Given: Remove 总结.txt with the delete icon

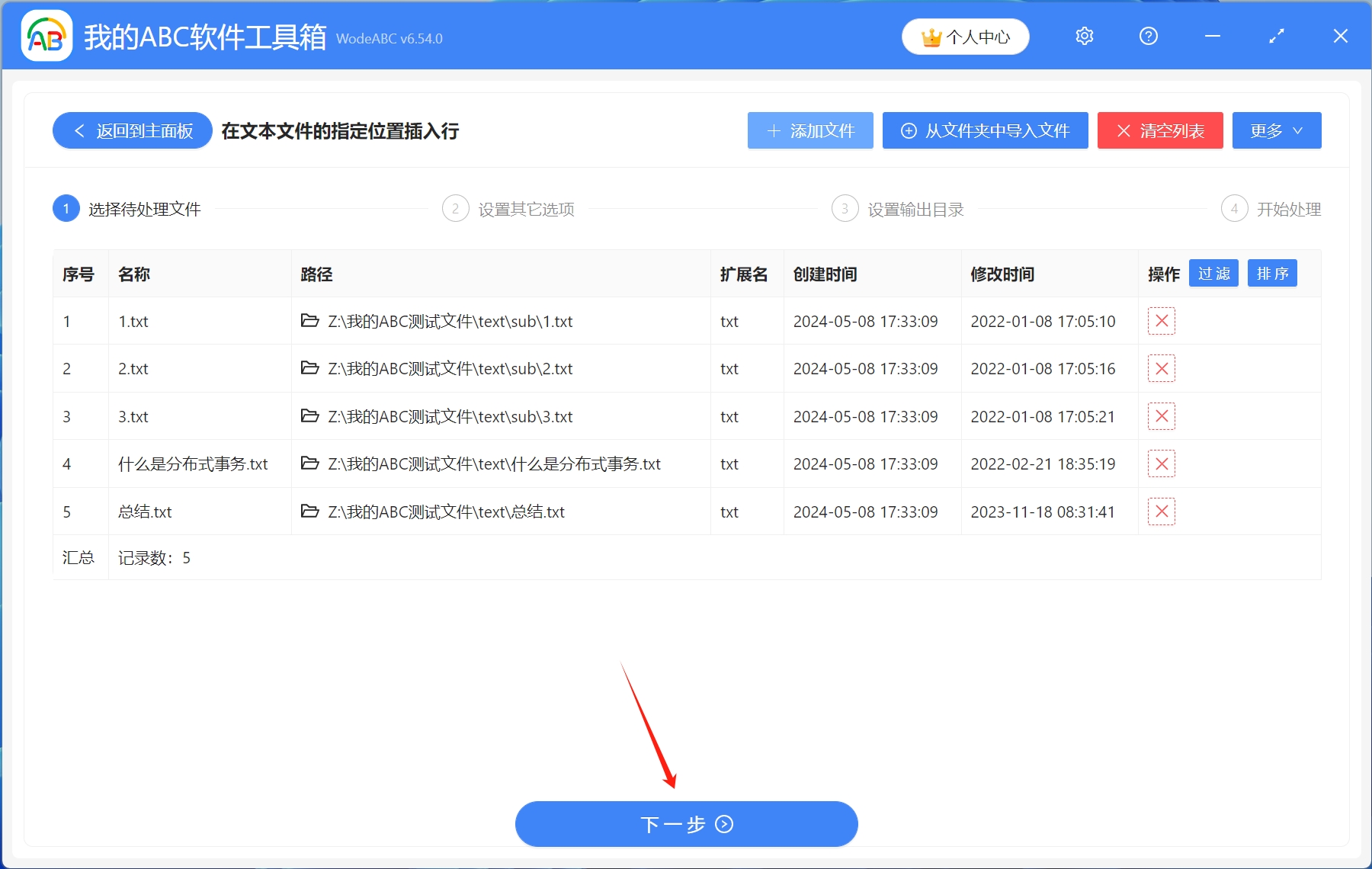Looking at the screenshot, I should (x=1161, y=511).
